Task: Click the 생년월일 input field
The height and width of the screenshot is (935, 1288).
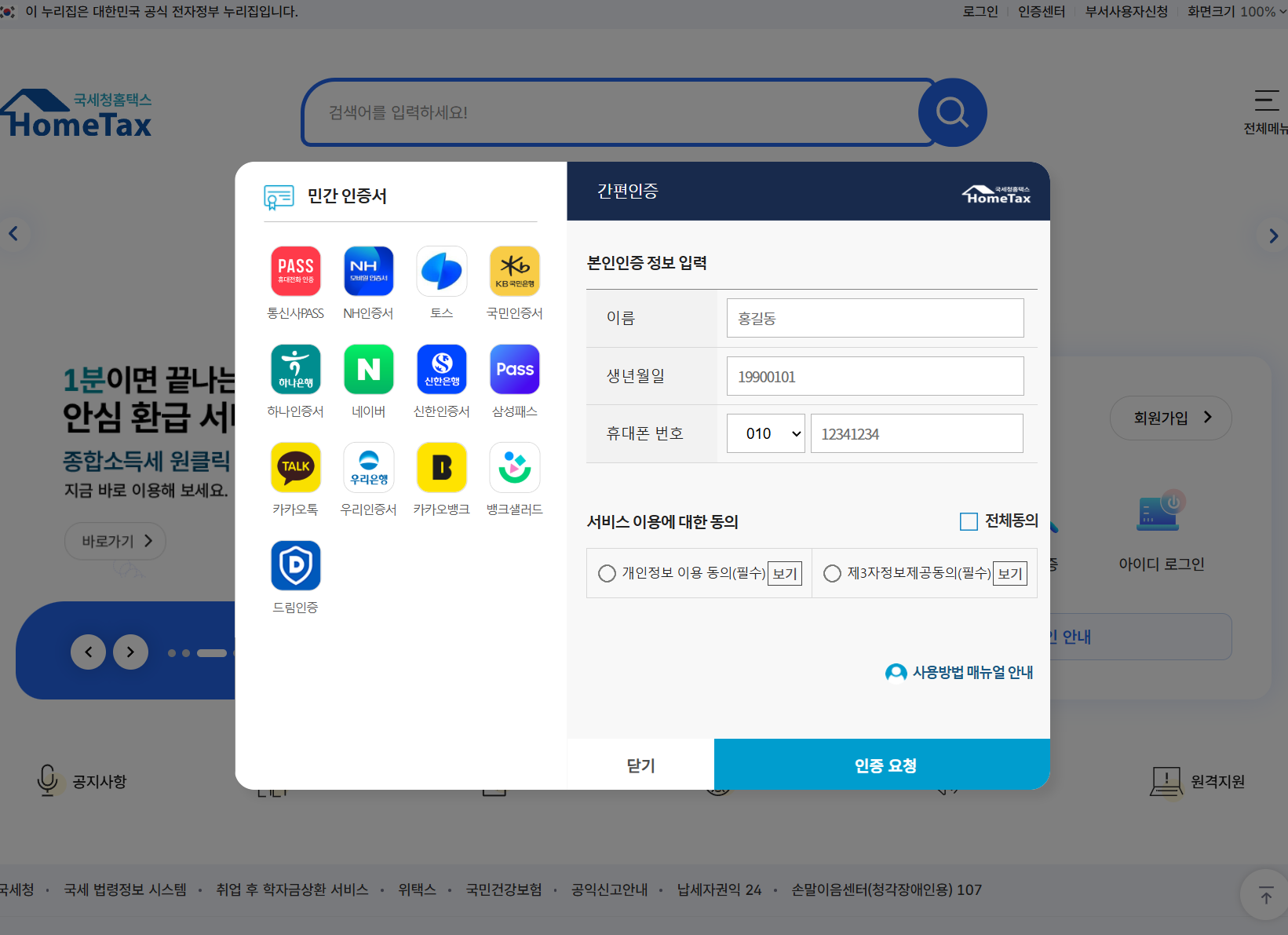Action: pyautogui.click(x=875, y=376)
